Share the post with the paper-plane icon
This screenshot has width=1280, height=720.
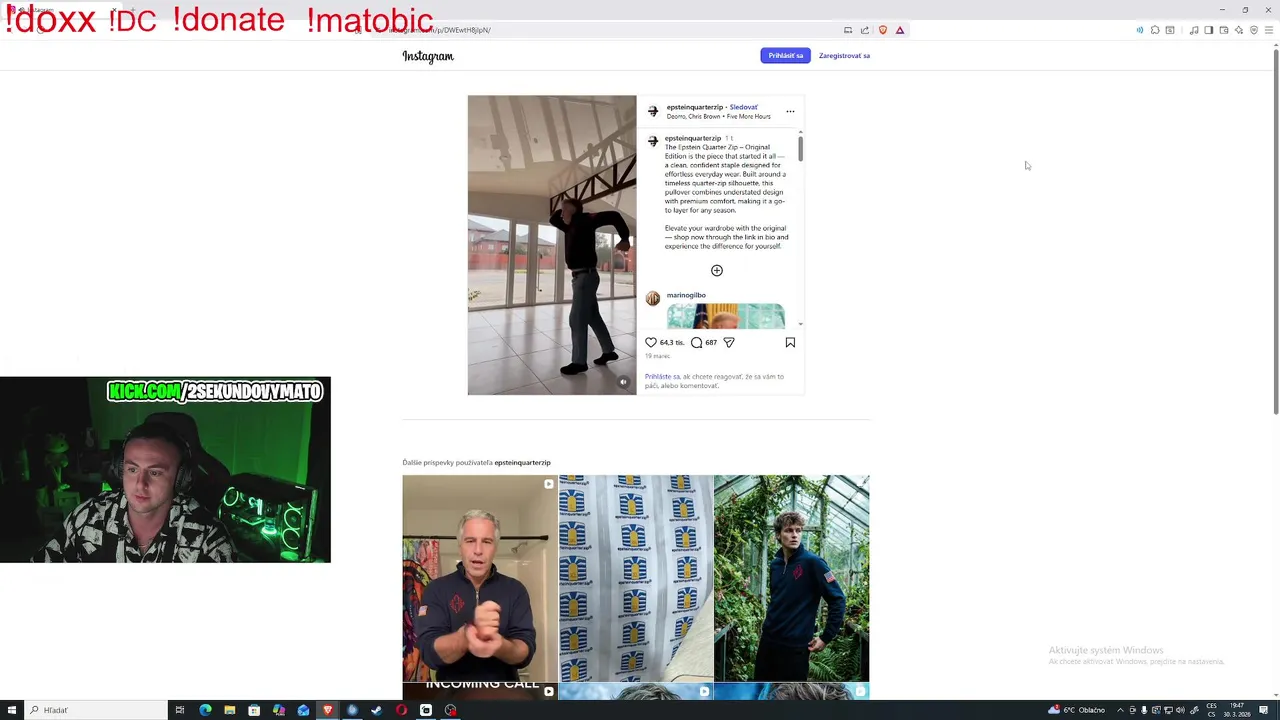[x=729, y=342]
